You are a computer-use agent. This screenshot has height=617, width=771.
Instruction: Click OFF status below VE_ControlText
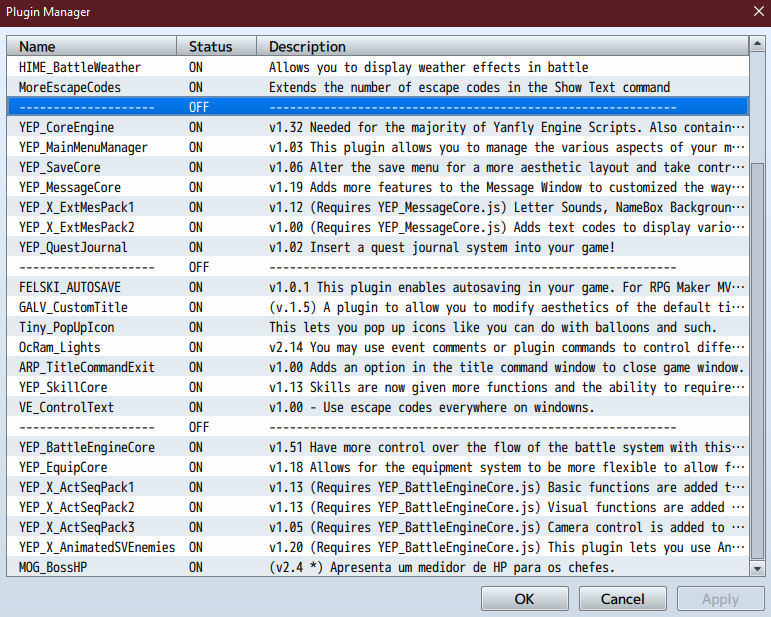coord(199,427)
